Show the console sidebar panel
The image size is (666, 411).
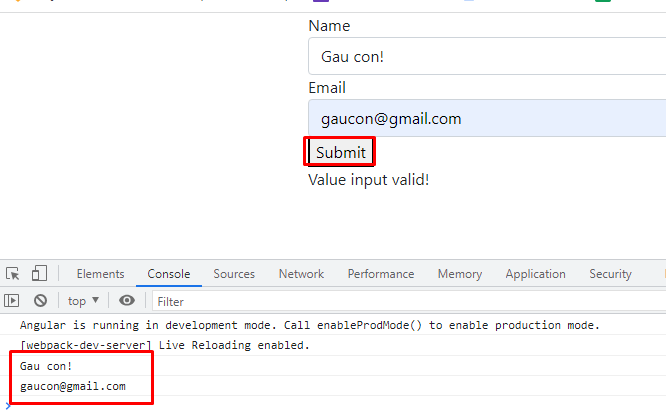coord(13,300)
